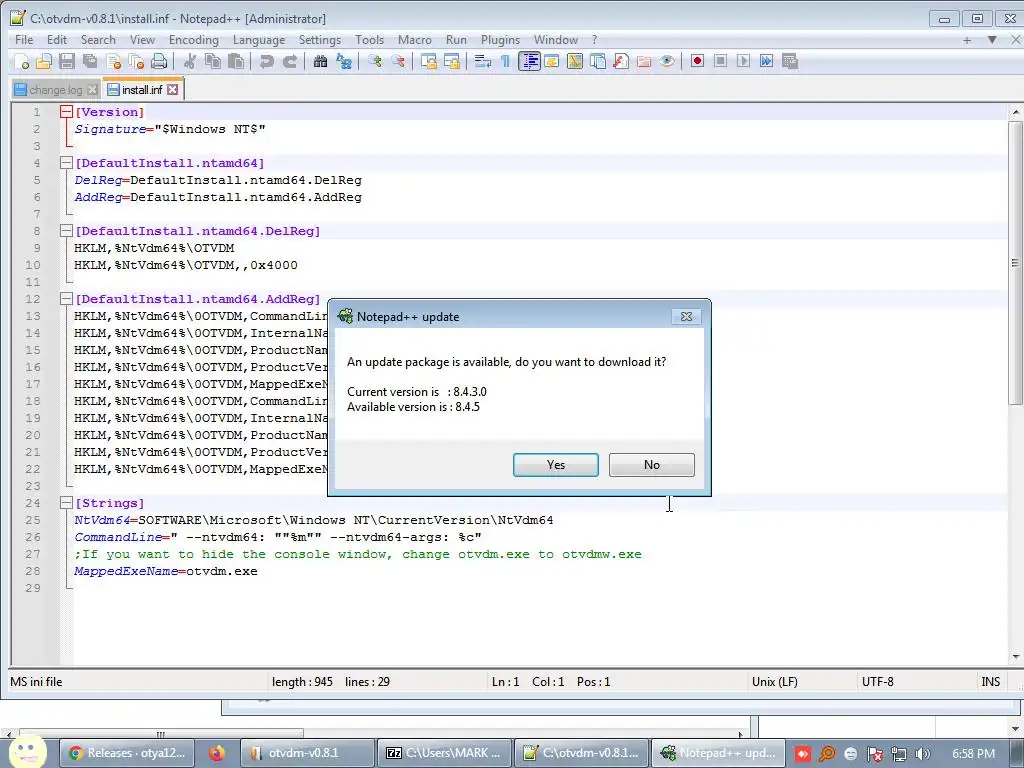Close the Notepad++ update dialog

pos(686,317)
